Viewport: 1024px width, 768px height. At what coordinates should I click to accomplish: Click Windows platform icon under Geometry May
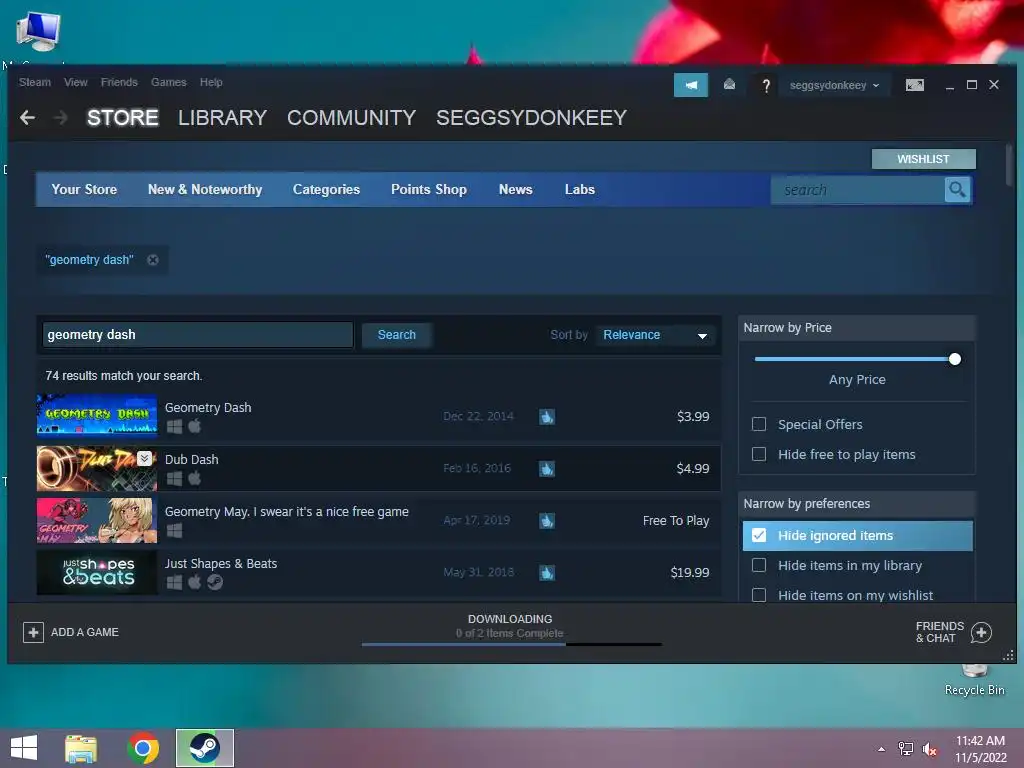[174, 531]
